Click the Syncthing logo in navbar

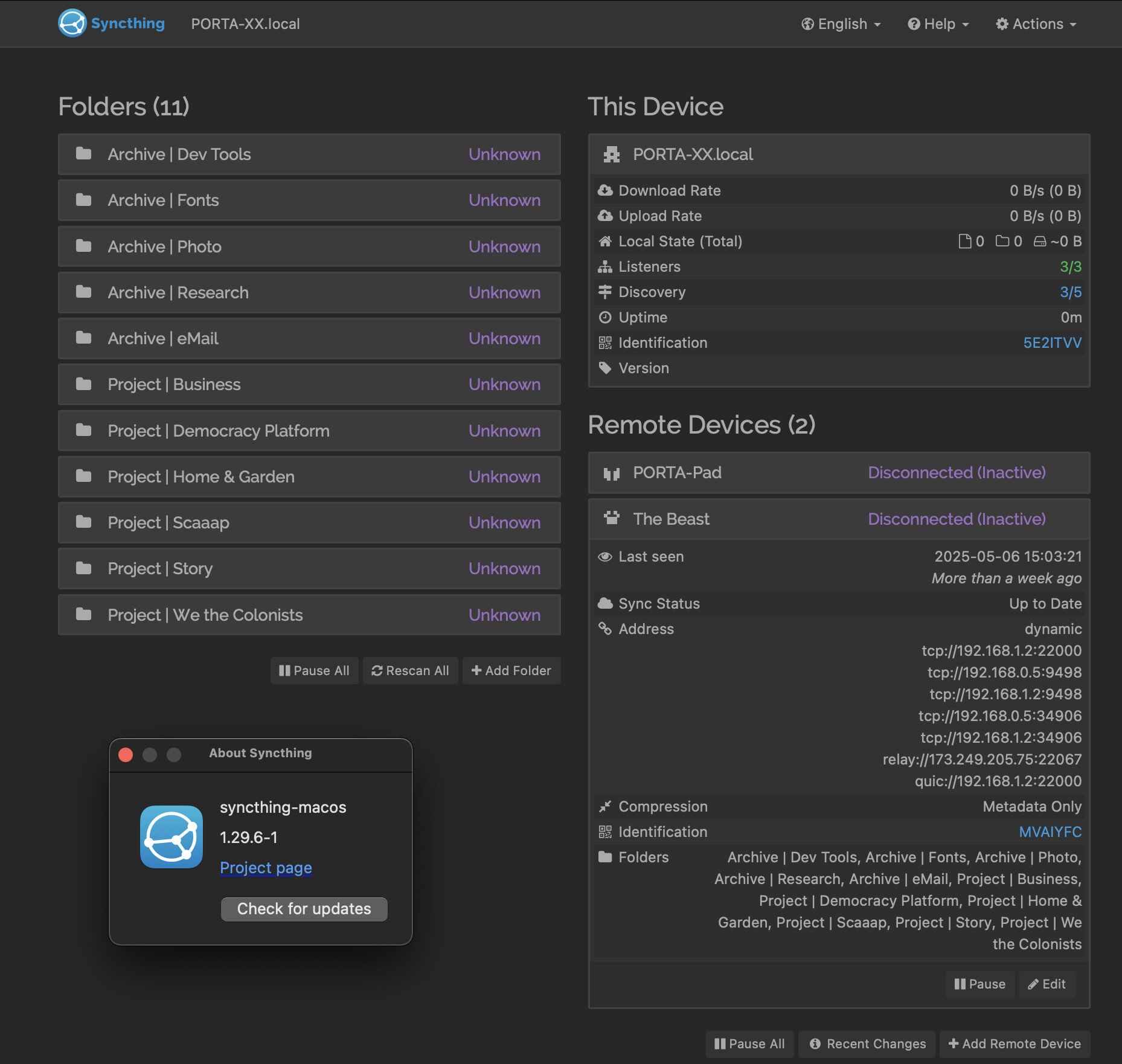112,24
